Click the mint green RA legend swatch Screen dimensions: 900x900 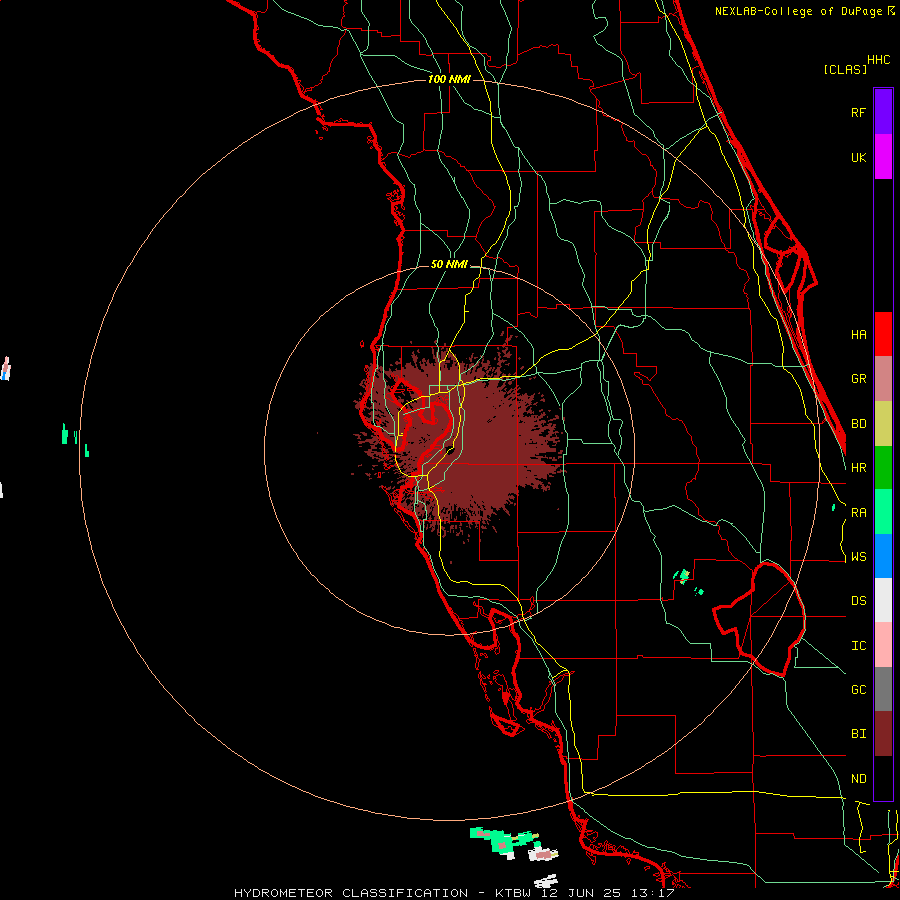(883, 512)
